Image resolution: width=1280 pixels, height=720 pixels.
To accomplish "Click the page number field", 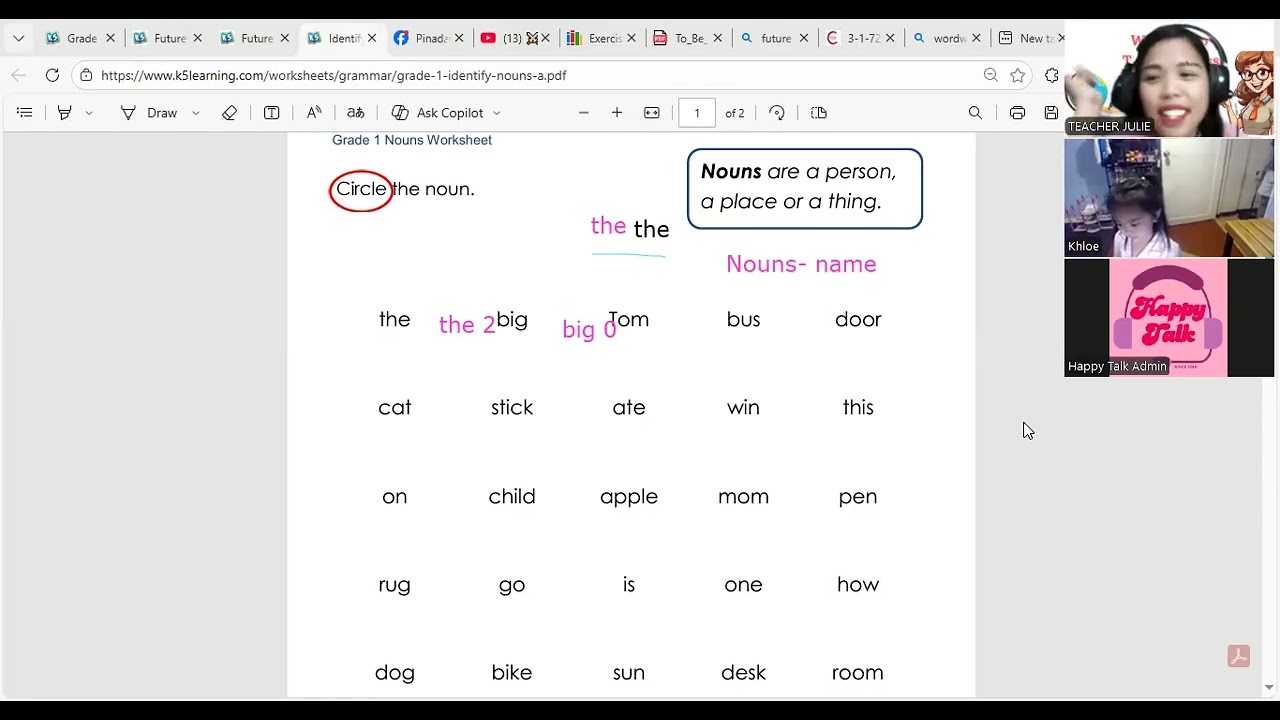I will click(697, 113).
